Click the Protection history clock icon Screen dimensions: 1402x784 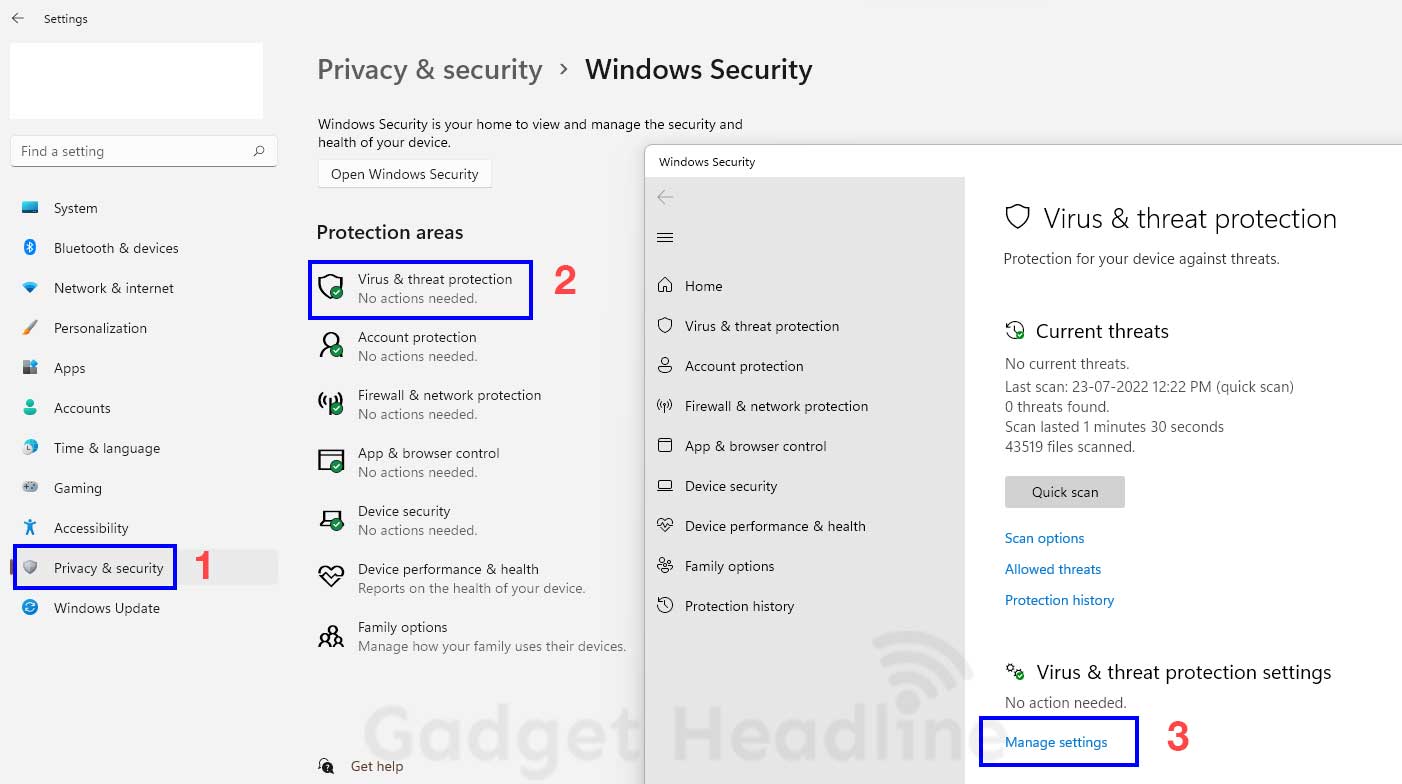tap(665, 606)
